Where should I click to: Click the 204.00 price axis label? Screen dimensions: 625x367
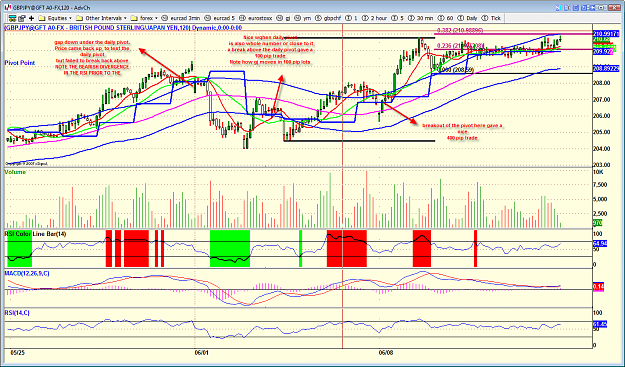tap(602, 149)
